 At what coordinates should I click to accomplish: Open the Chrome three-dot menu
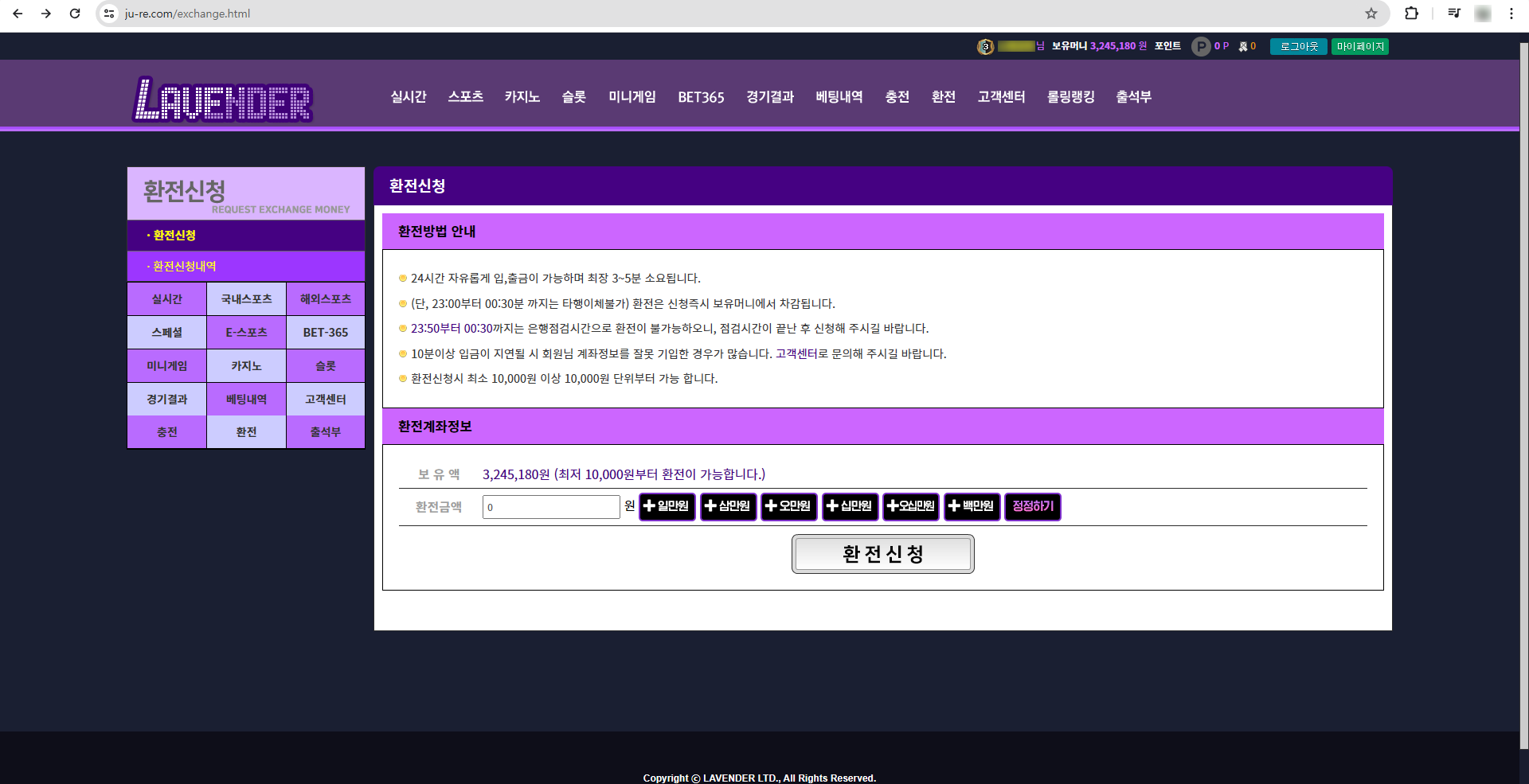(1511, 14)
